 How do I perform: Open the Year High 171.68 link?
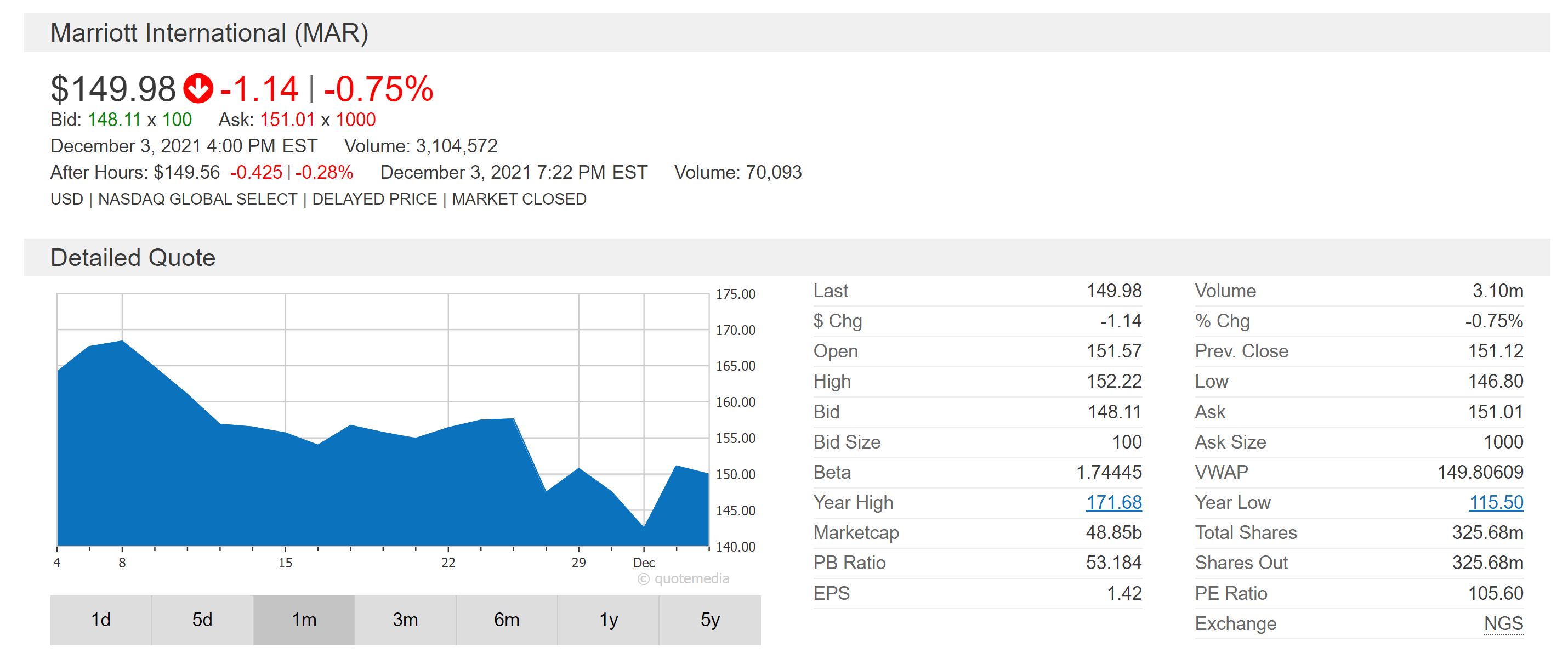tap(1113, 502)
